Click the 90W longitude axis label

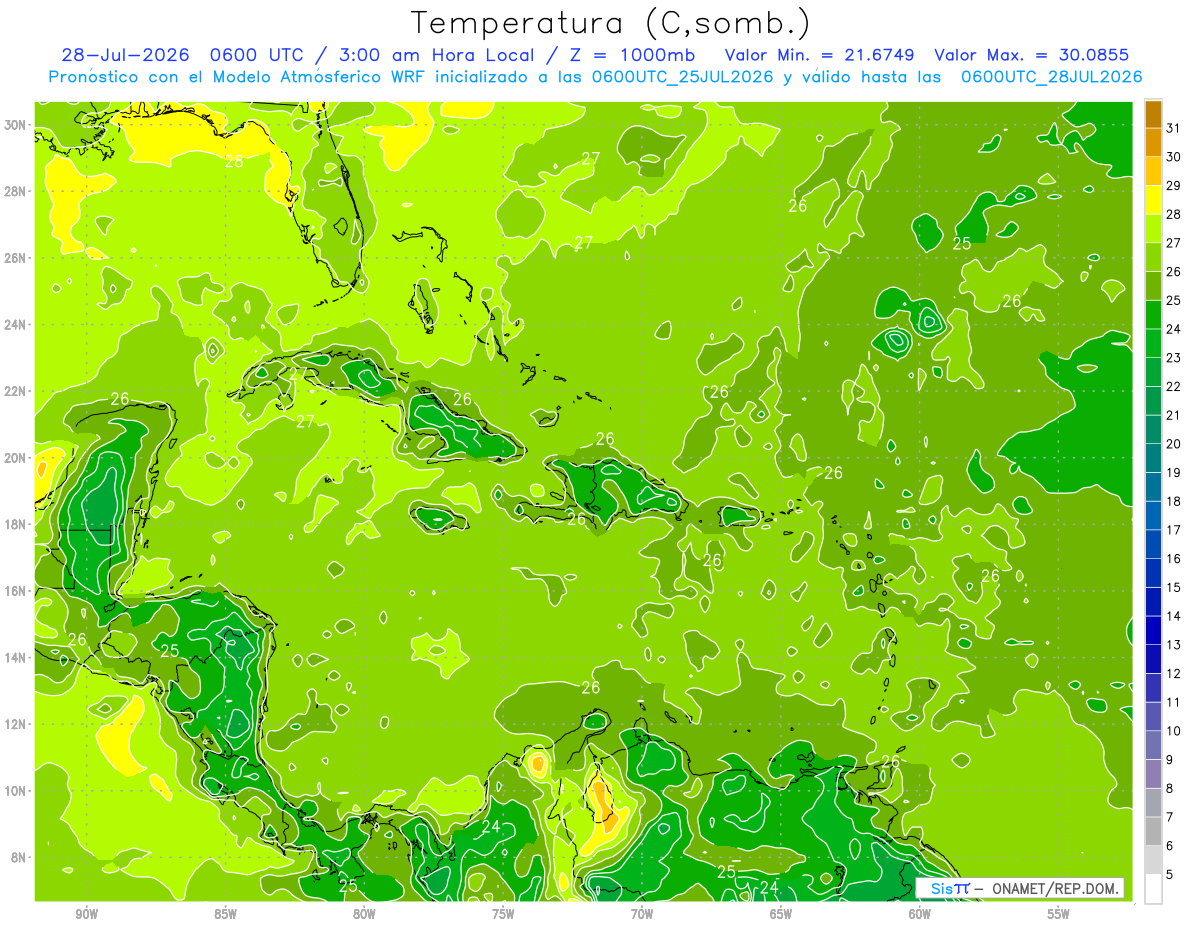[x=86, y=914]
